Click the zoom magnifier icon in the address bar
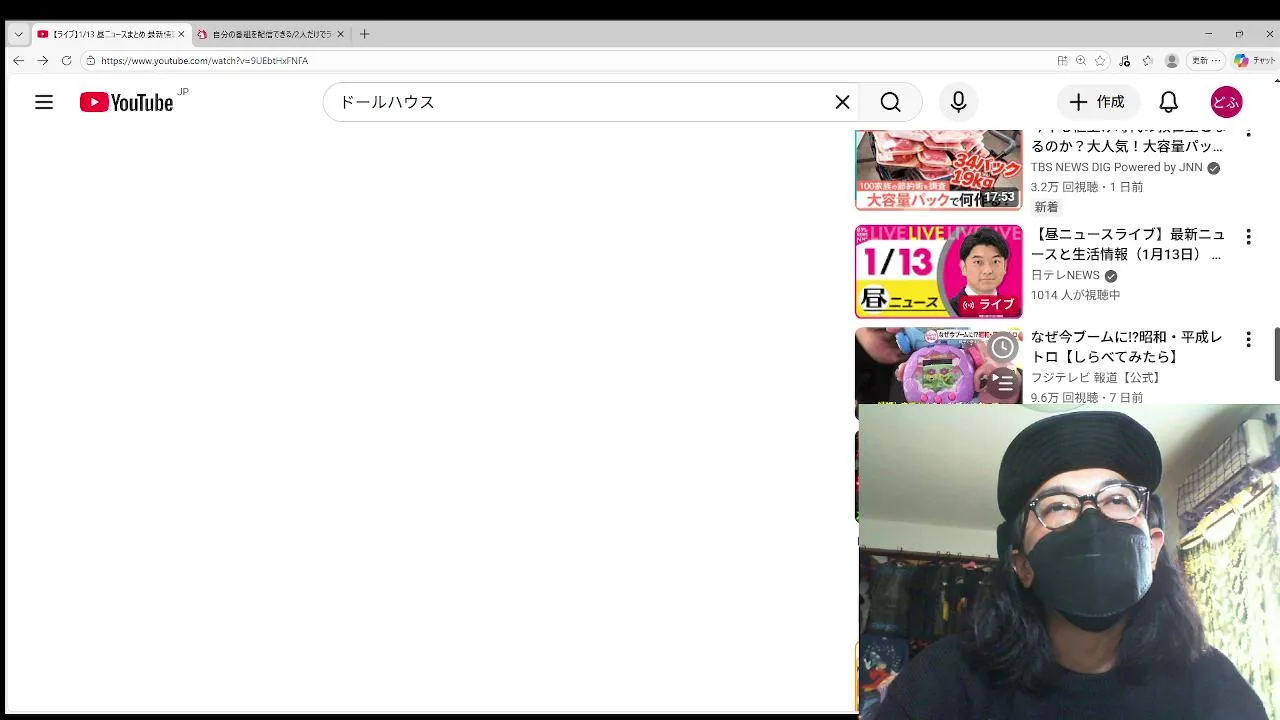This screenshot has height=720, width=1280. click(1081, 61)
